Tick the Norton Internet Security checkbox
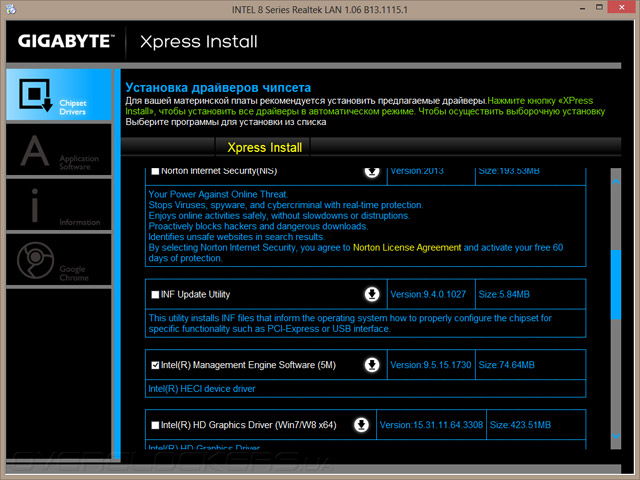The width and height of the screenshot is (640, 480). click(155, 171)
